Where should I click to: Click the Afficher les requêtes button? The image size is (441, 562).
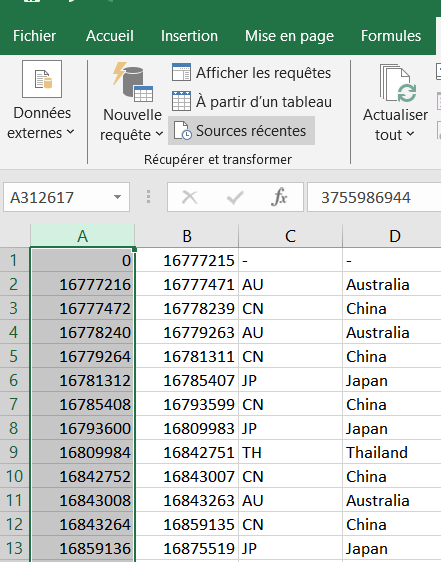click(252, 73)
